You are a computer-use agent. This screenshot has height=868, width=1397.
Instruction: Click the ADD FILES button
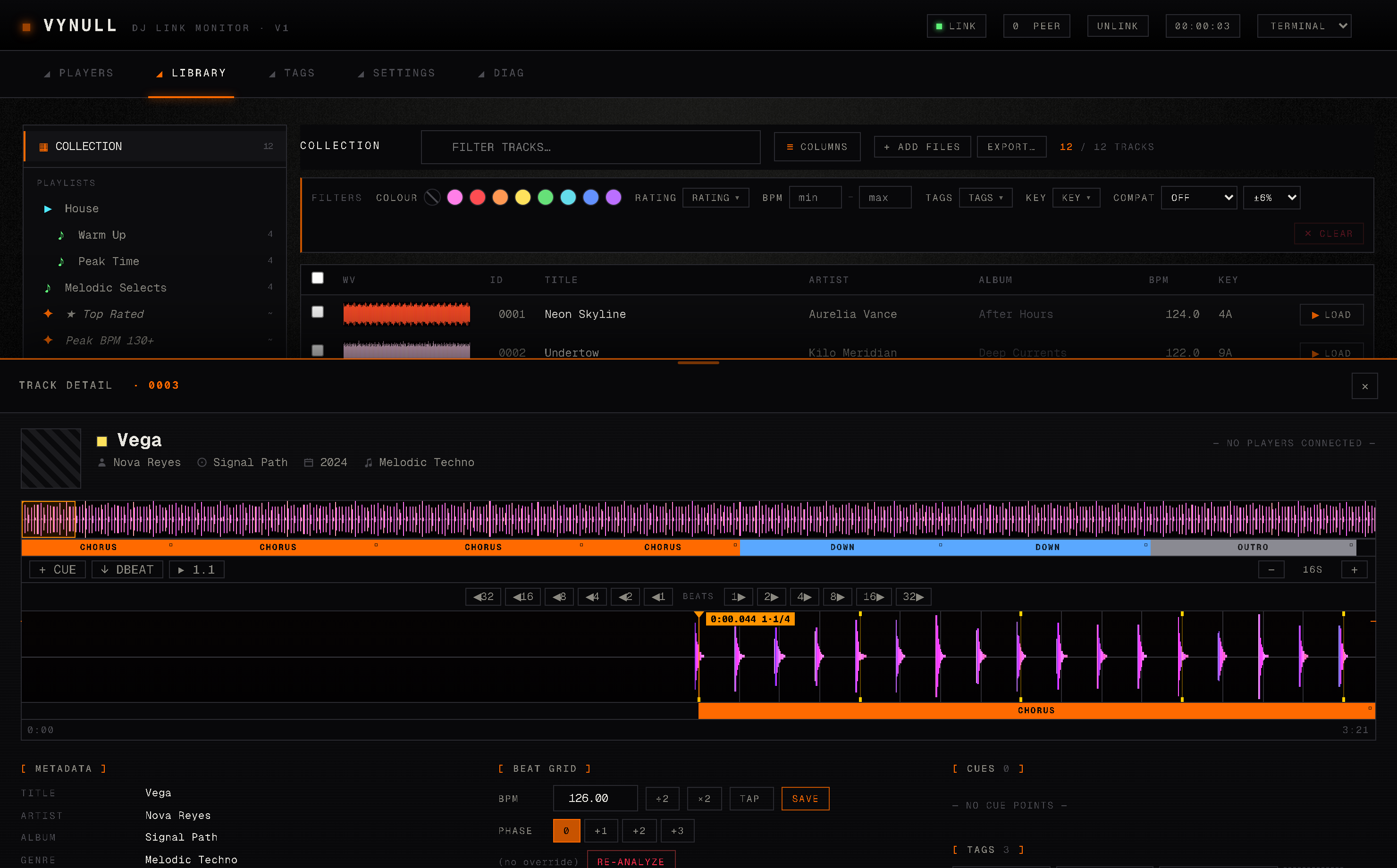coord(922,147)
